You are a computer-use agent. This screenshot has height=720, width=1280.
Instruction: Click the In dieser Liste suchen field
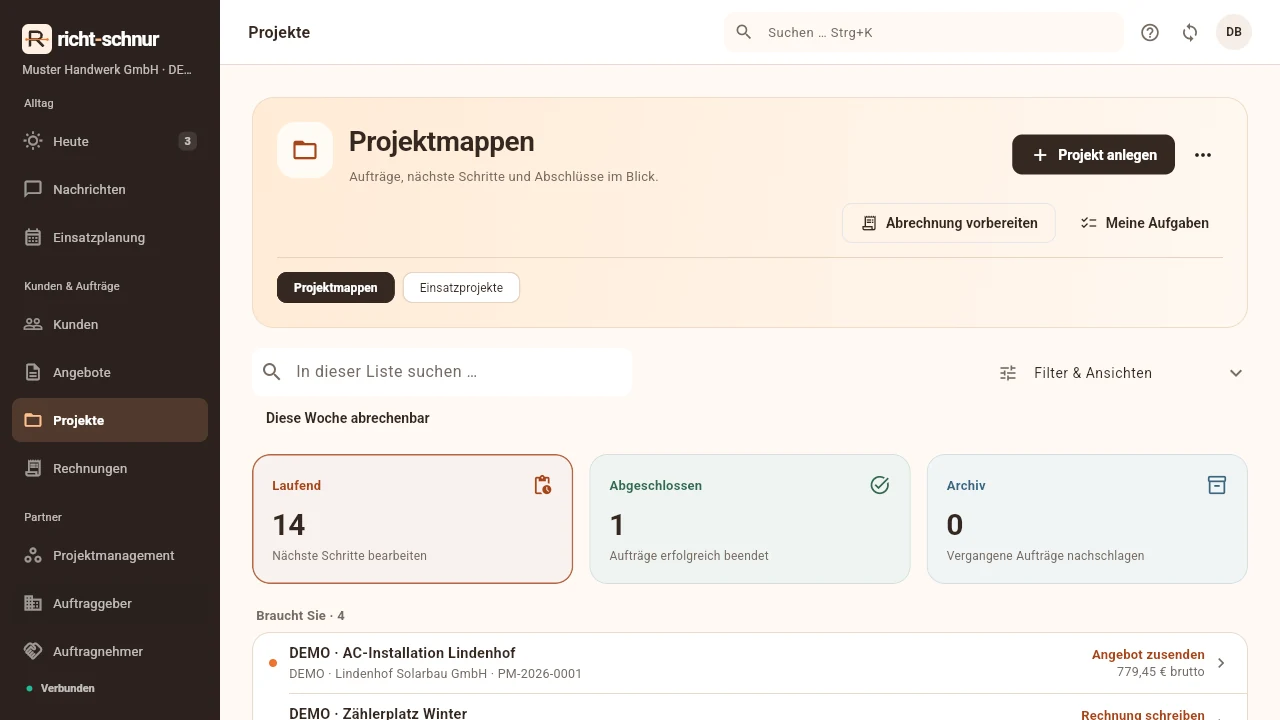point(442,372)
